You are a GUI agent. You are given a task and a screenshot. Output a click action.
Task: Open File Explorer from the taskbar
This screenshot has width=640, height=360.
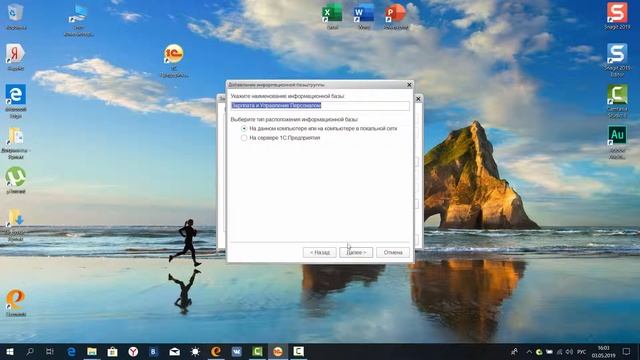92,351
